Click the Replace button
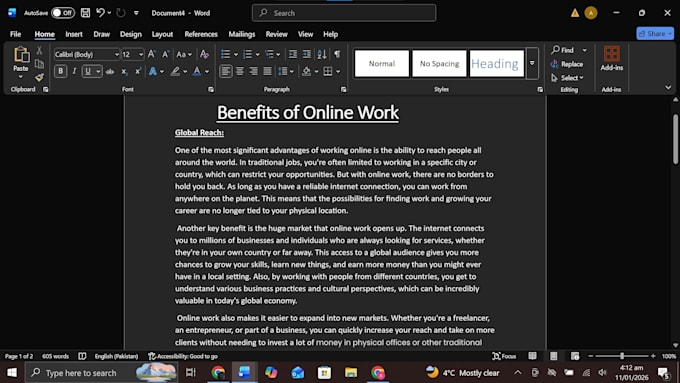Image resolution: width=680 pixels, height=383 pixels. pos(567,64)
